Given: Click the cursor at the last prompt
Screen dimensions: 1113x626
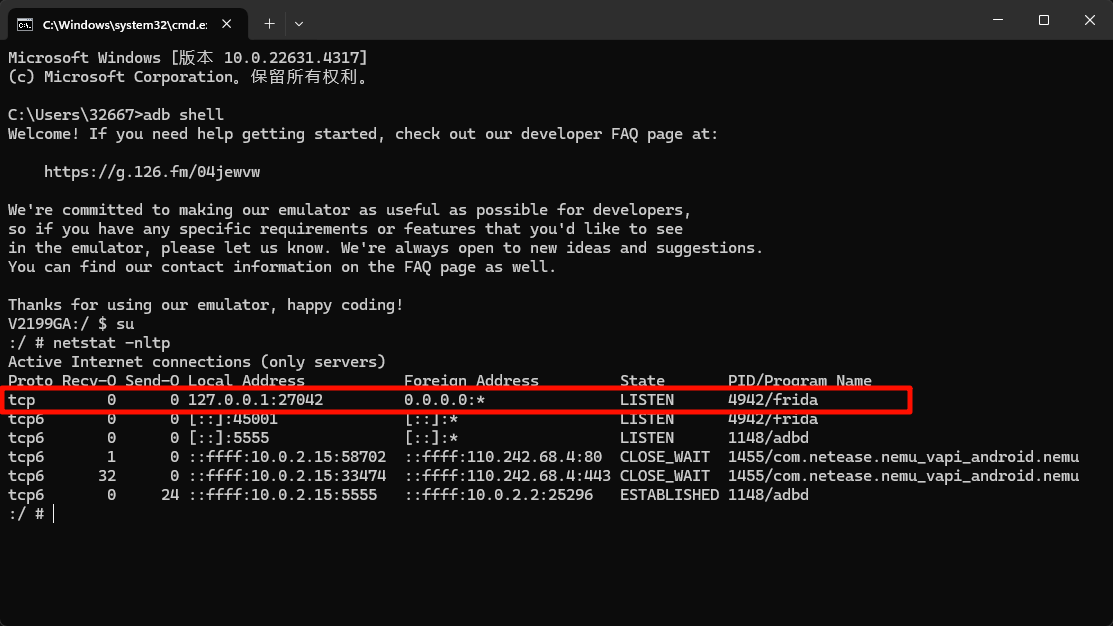Looking at the screenshot, I should (52, 514).
